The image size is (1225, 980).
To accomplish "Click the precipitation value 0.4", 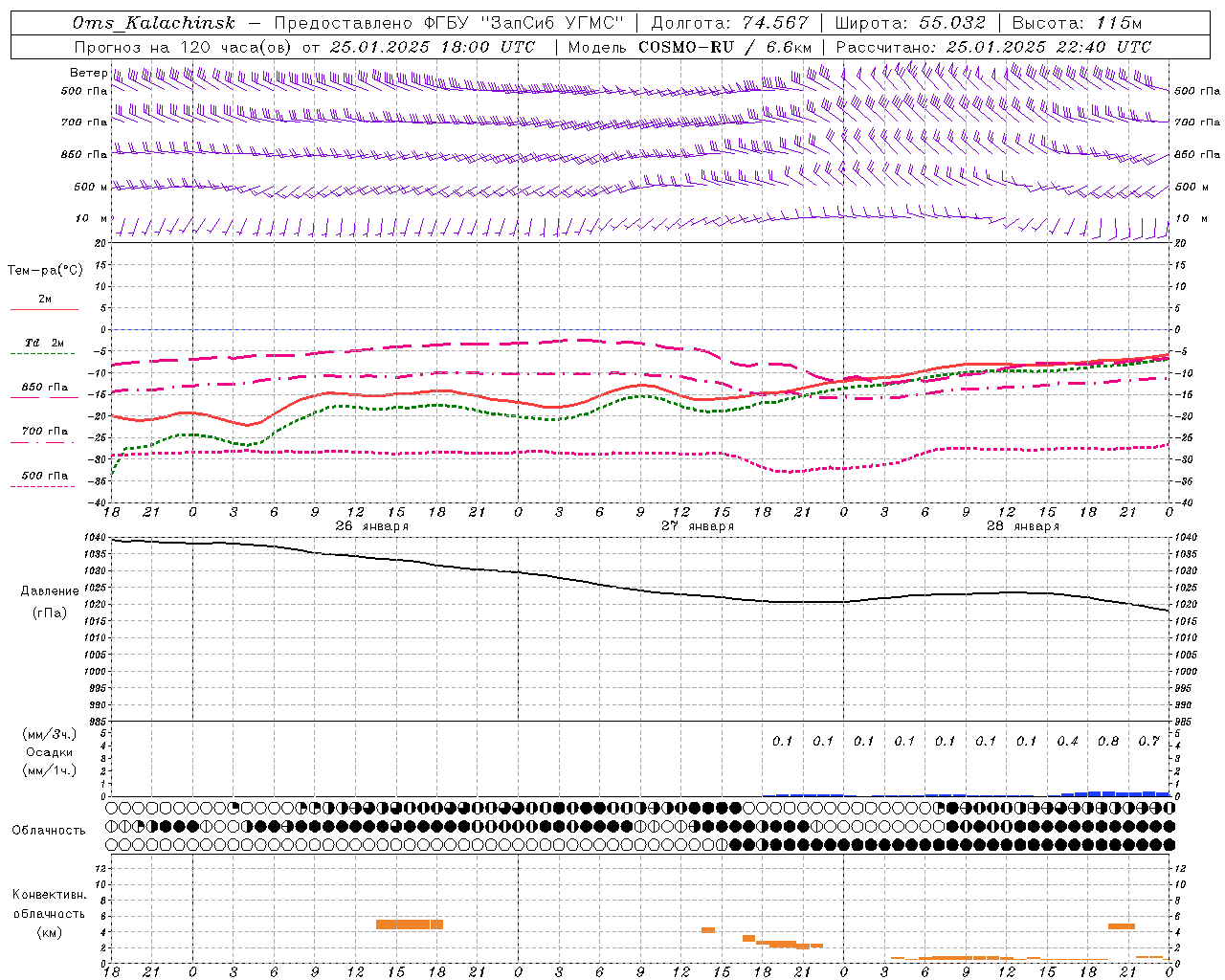I will pos(1067,741).
